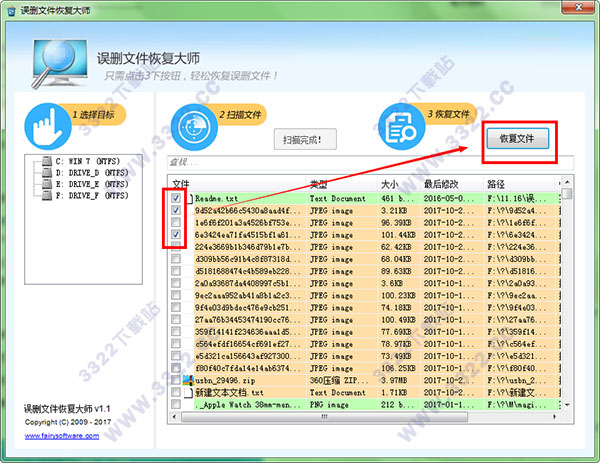Select the 224e3669b1b346d79b1e7b file row
600x463 pixels.
(x=365, y=247)
